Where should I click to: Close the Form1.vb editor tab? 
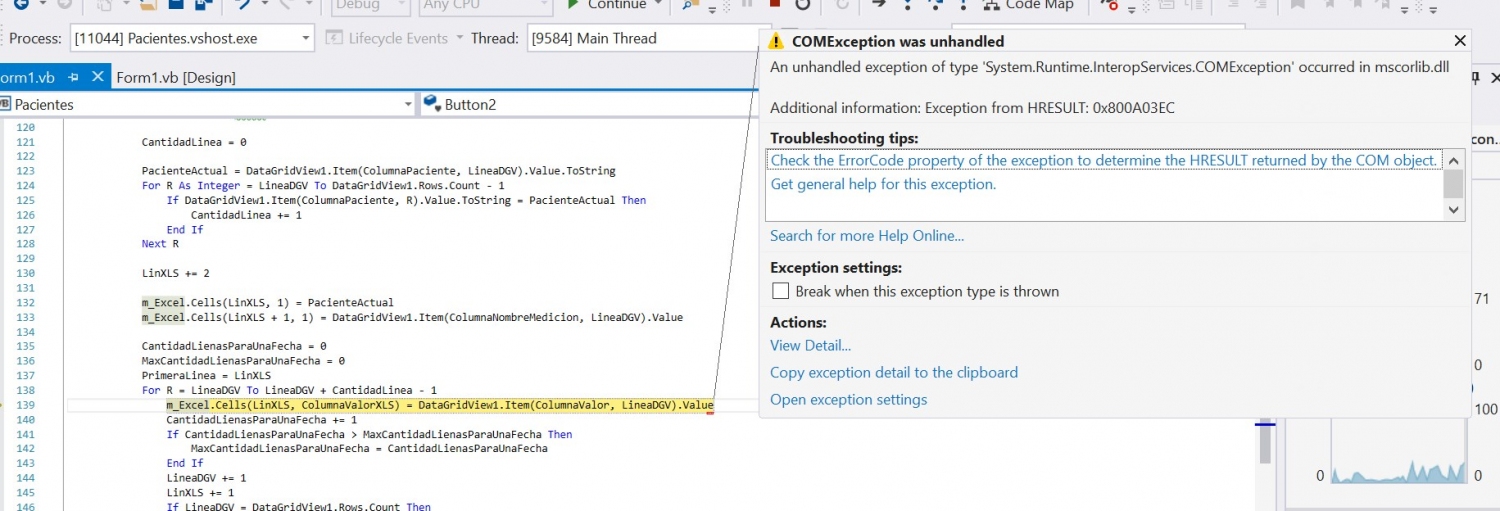[97, 77]
